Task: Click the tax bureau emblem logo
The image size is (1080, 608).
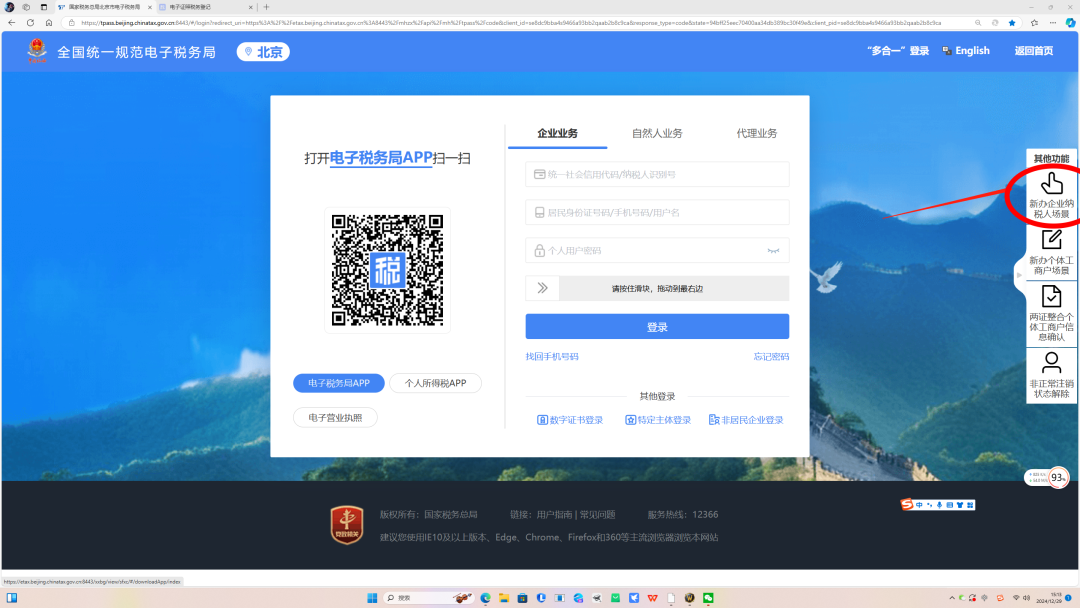Action: [x=37, y=51]
